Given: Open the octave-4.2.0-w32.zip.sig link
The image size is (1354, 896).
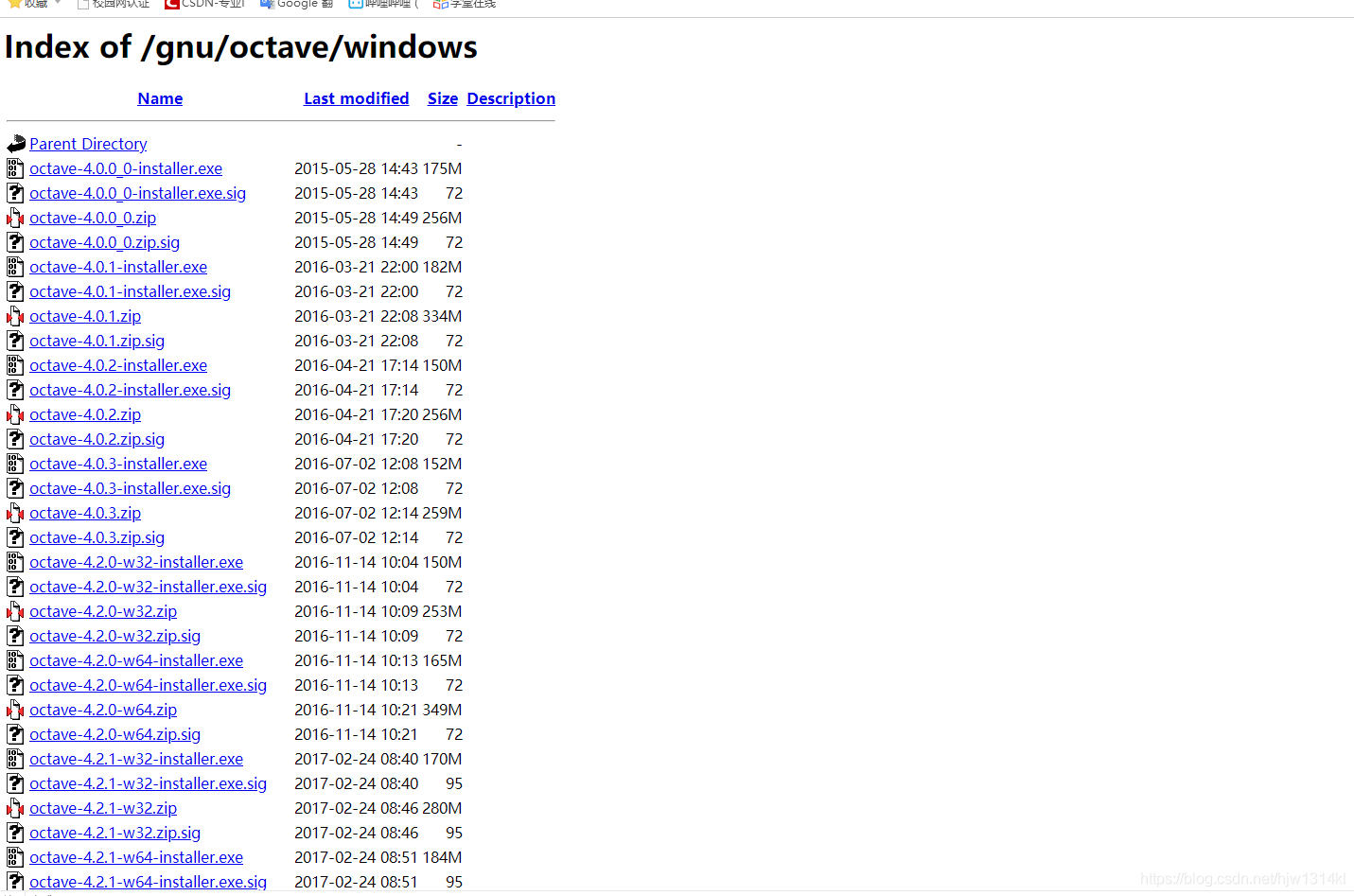Looking at the screenshot, I should tap(114, 636).
